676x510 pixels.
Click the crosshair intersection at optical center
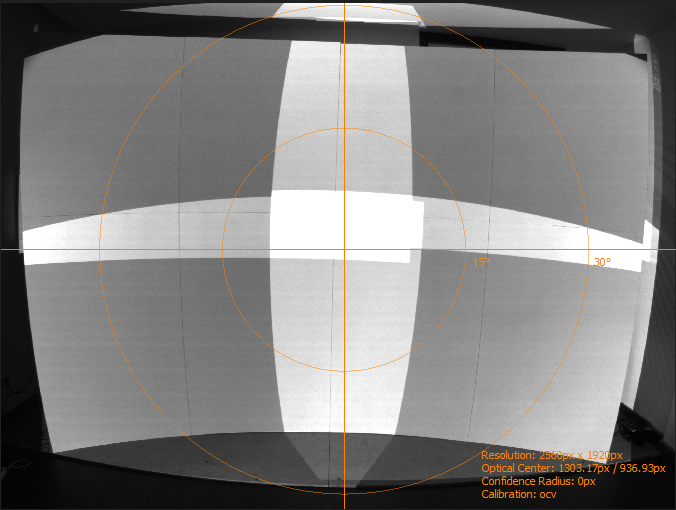344,249
